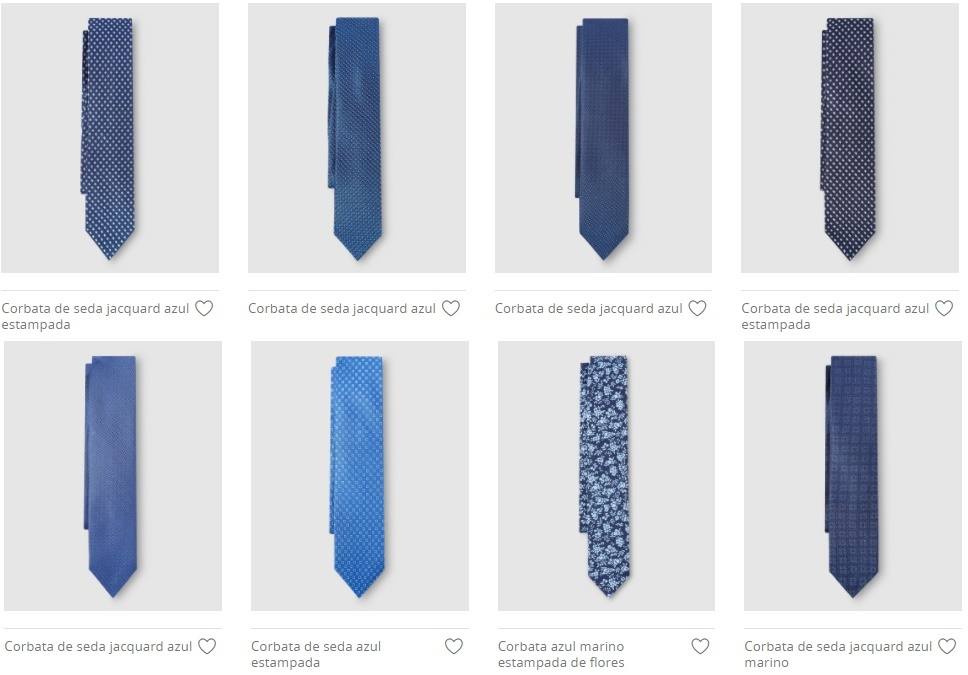Screen dimensions: 968x675
Task: View the third top-row solid blue tie photo
Action: tap(603, 138)
